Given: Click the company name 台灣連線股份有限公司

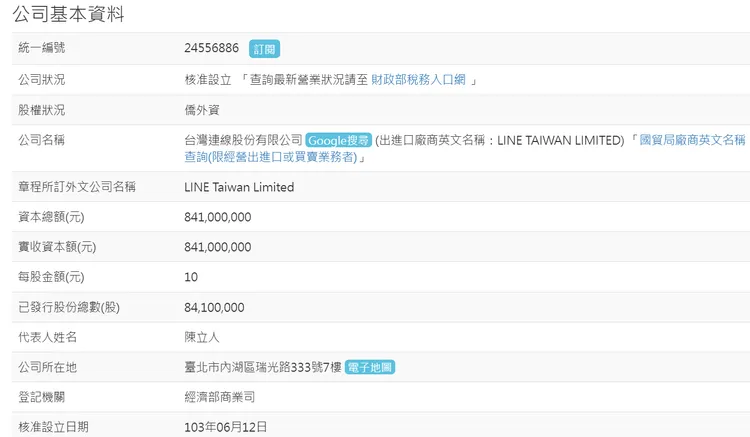Looking at the screenshot, I should coord(243,140).
